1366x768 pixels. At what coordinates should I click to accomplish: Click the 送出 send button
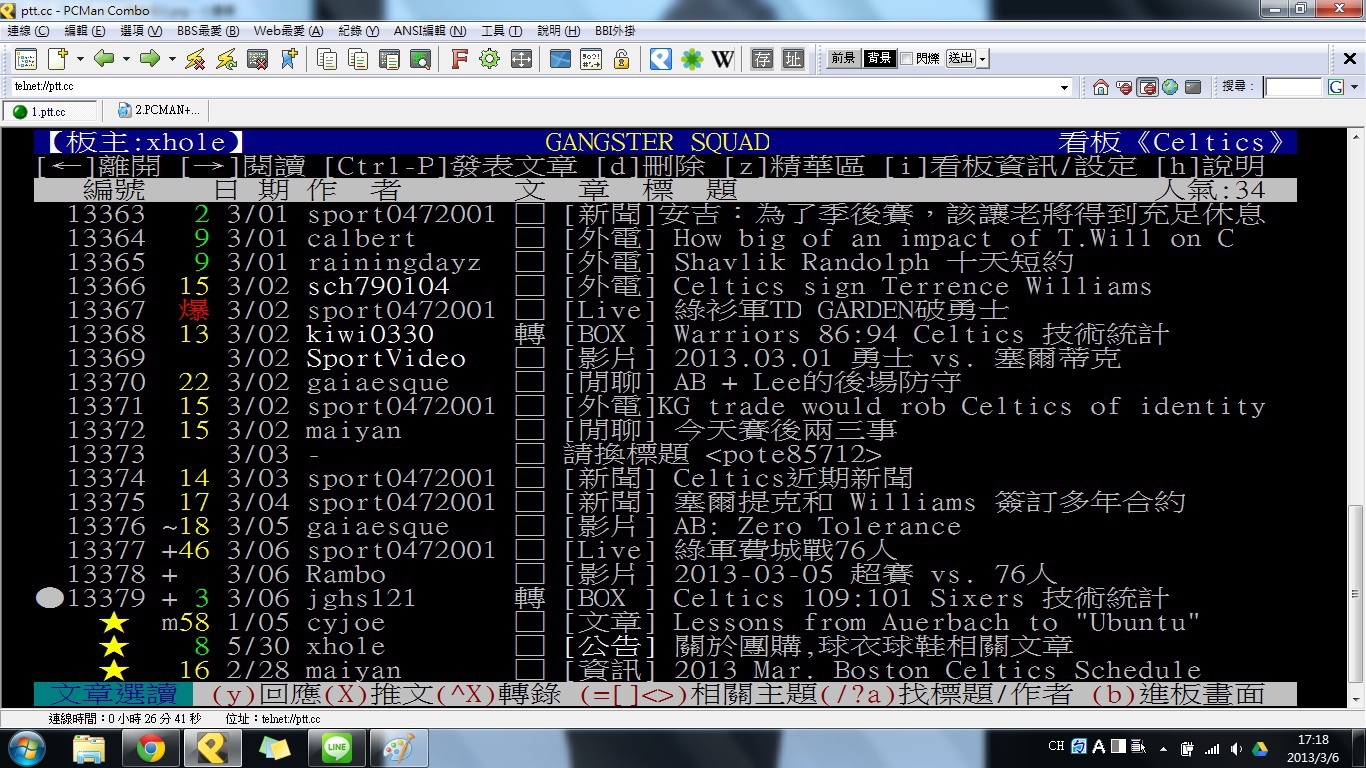[960, 59]
